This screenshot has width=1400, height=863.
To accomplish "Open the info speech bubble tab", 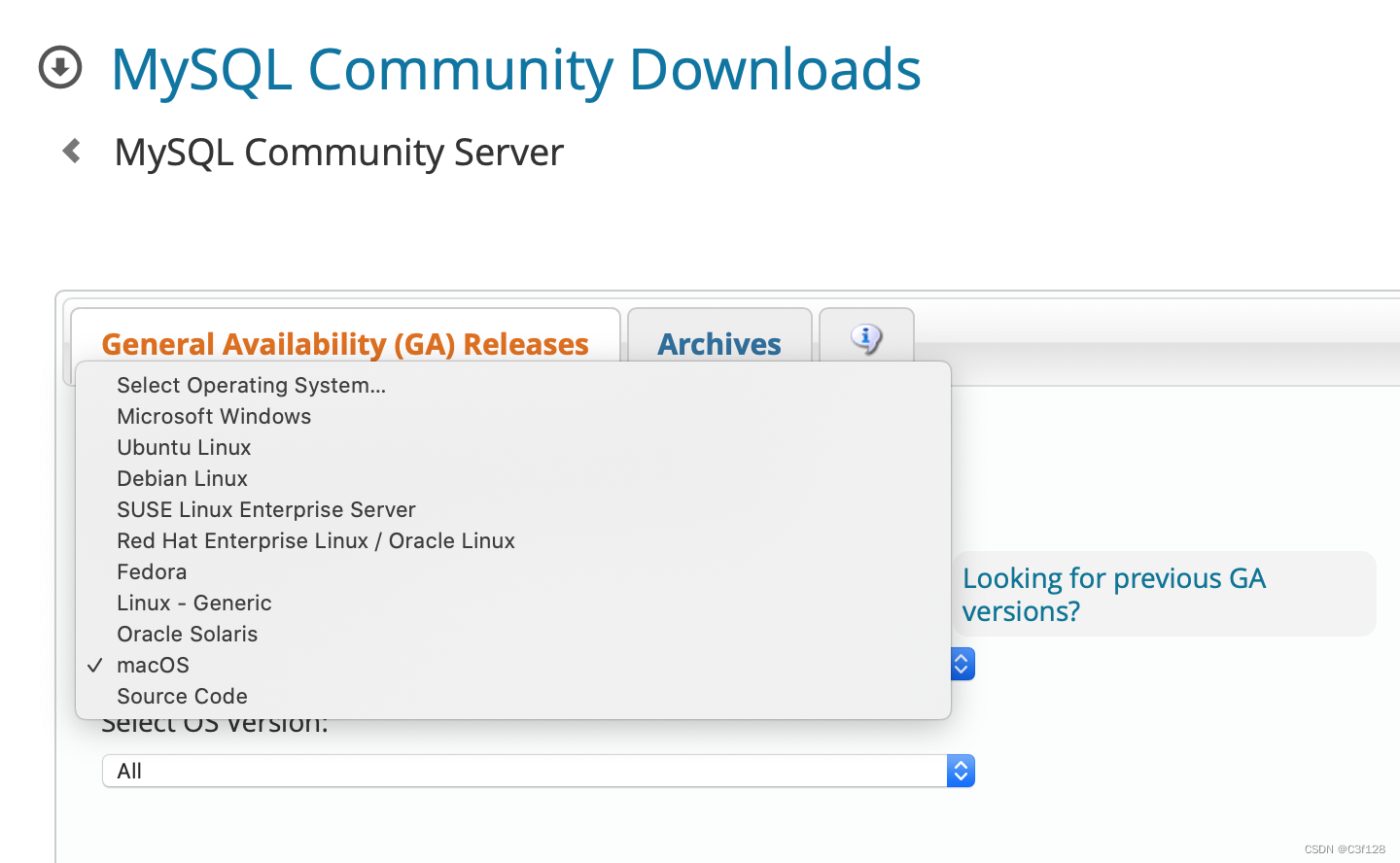I will tap(866, 338).
